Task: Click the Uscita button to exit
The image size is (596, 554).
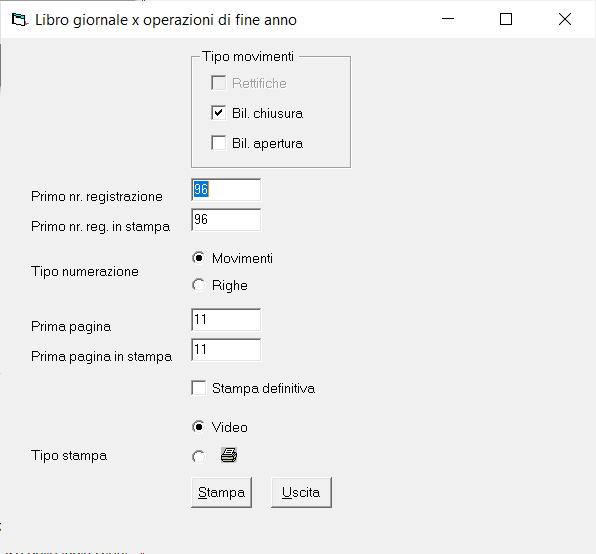Action: tap(301, 492)
